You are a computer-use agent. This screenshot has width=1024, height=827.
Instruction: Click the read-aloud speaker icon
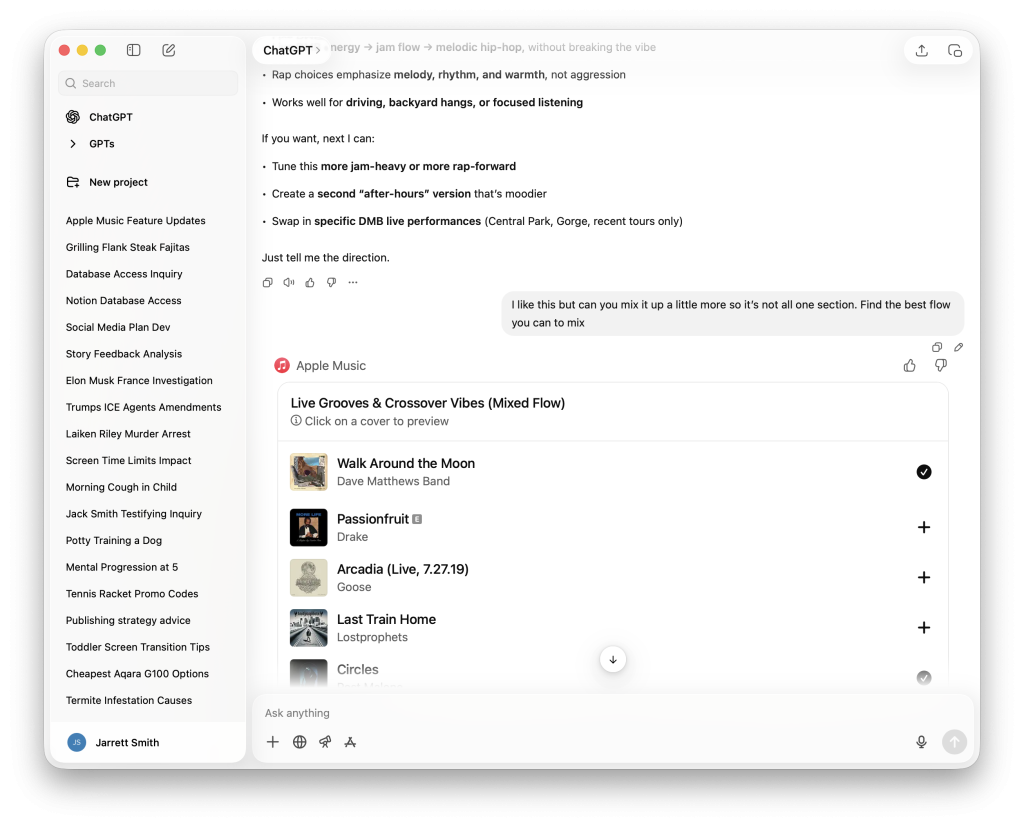click(288, 282)
